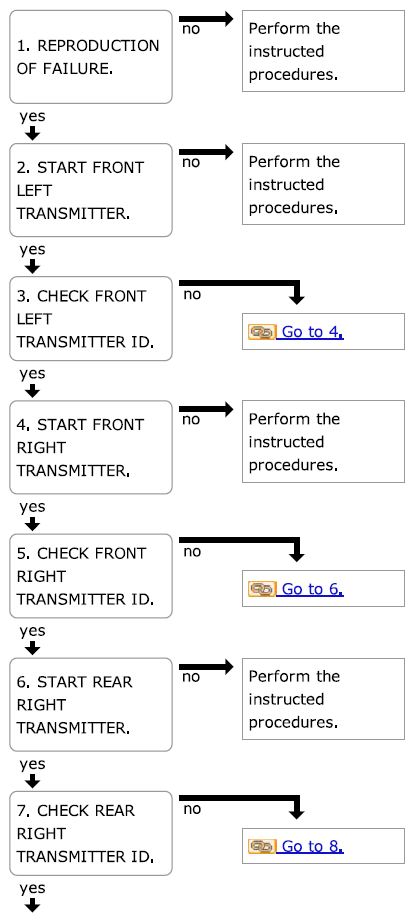Image resolution: width=414 pixels, height=922 pixels.
Task: Click the instructed procedures box beside step 2
Action: pos(323,184)
